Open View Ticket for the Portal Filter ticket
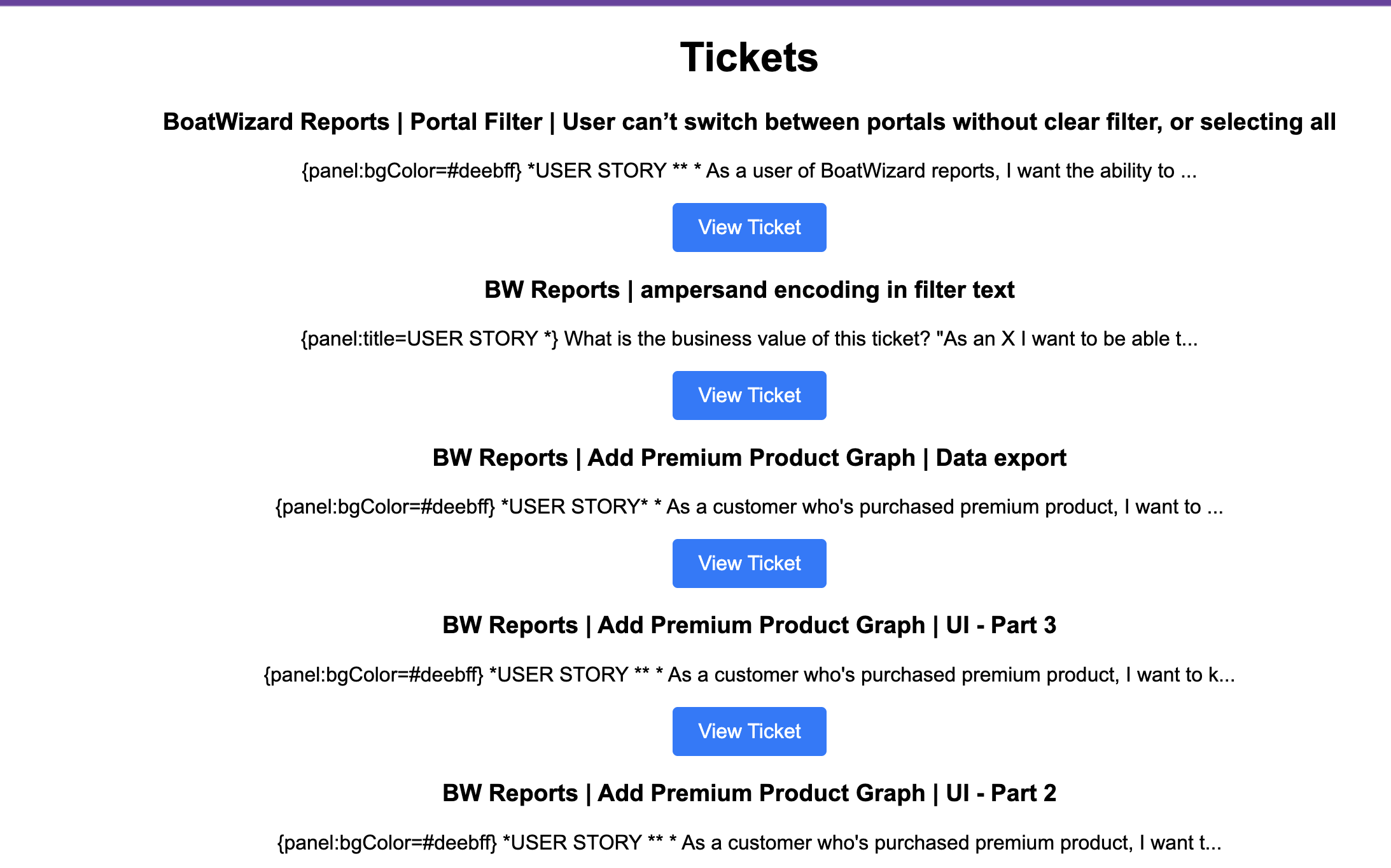 749,228
